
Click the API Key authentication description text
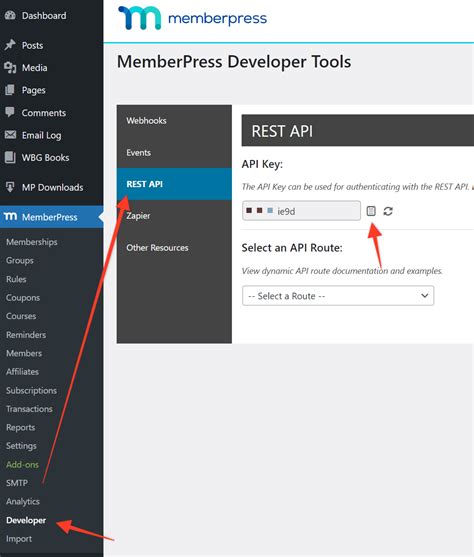(356, 186)
